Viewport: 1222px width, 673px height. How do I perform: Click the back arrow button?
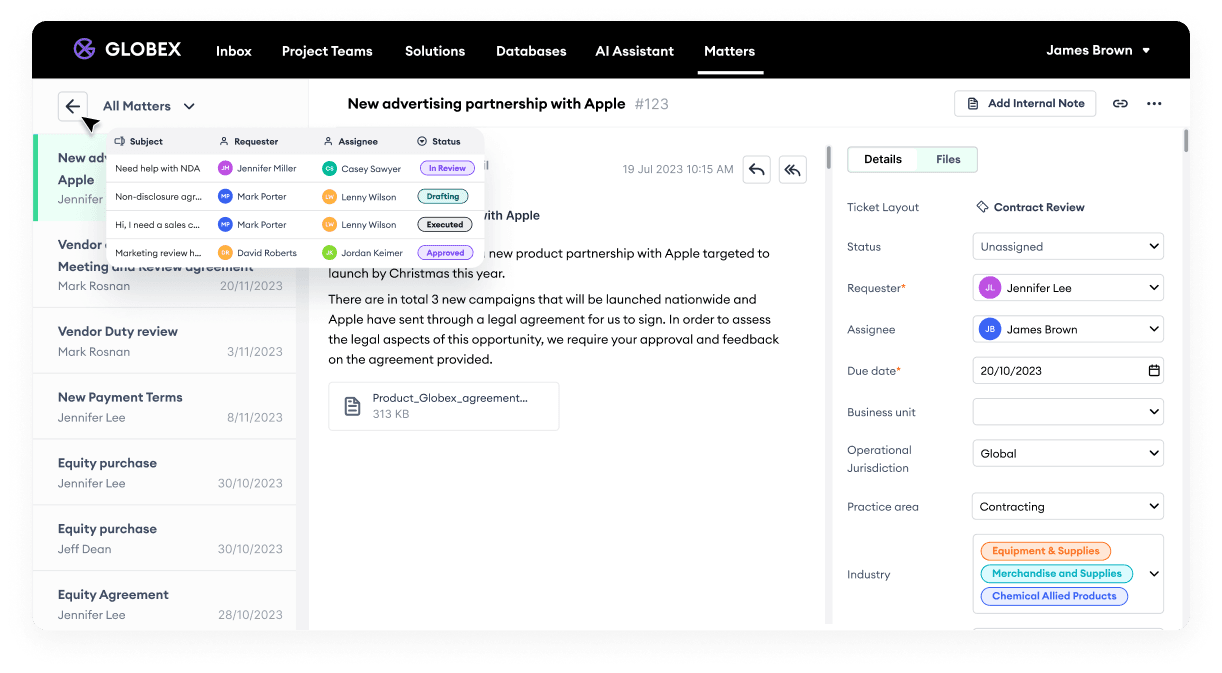point(73,106)
